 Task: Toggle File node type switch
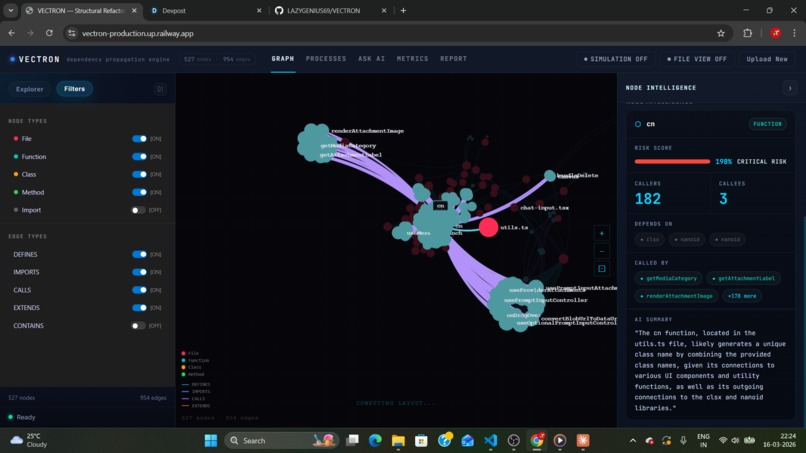(139, 139)
